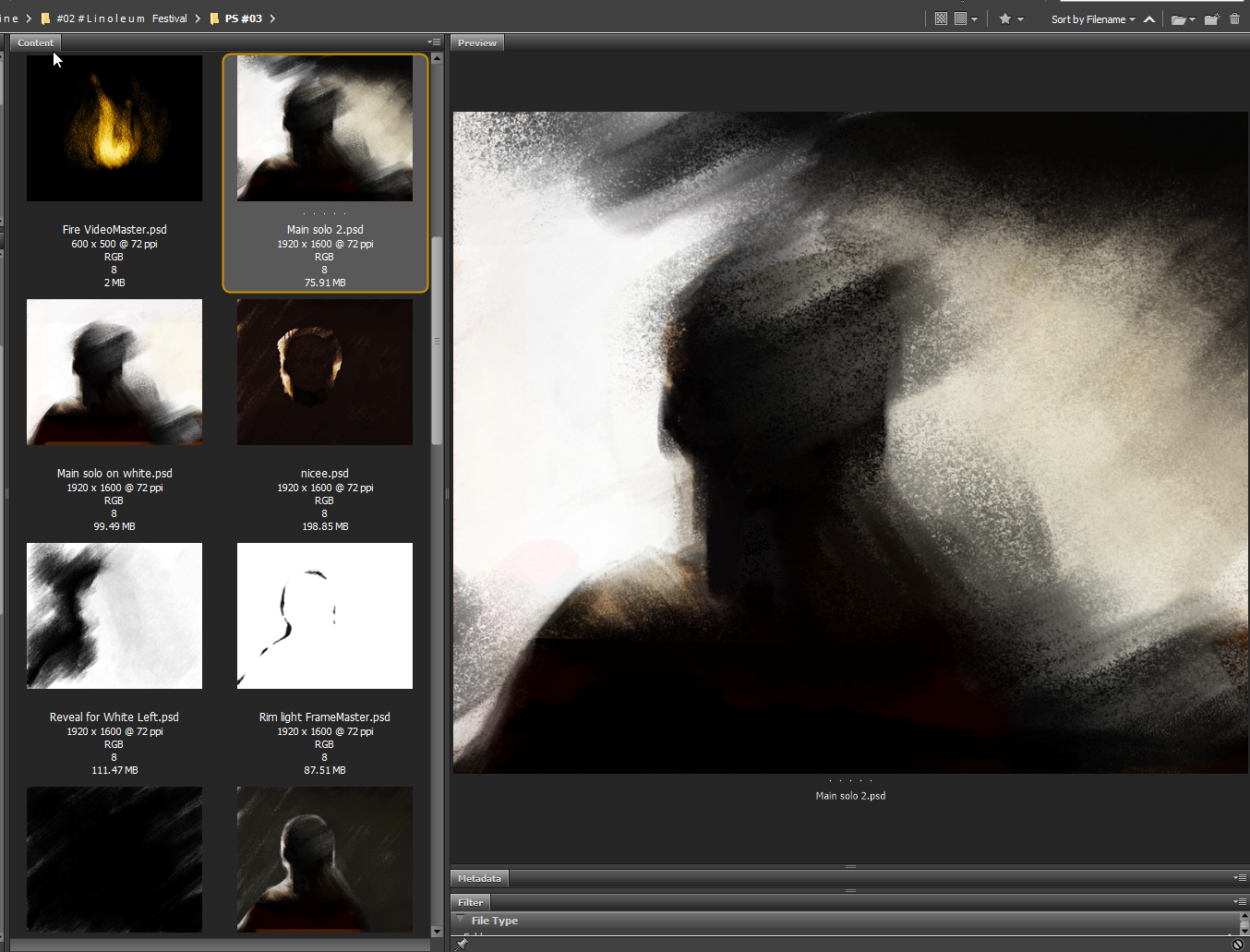Select Reveal for White Left.psd thumbnail
The image size is (1250, 952).
point(114,616)
